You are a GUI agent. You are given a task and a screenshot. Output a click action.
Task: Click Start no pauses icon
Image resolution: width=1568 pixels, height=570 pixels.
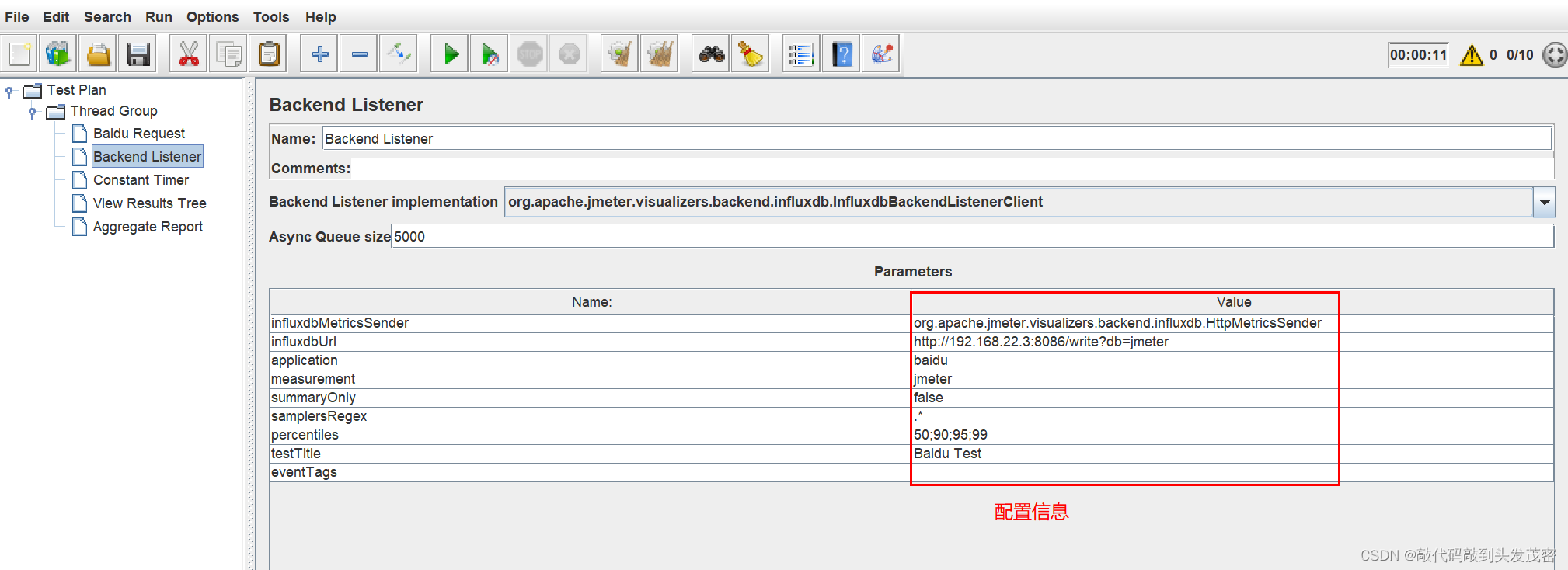tap(490, 54)
